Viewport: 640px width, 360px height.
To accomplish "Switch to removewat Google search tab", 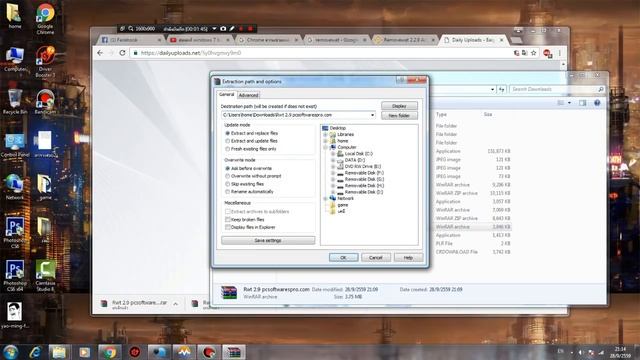I will pos(337,40).
